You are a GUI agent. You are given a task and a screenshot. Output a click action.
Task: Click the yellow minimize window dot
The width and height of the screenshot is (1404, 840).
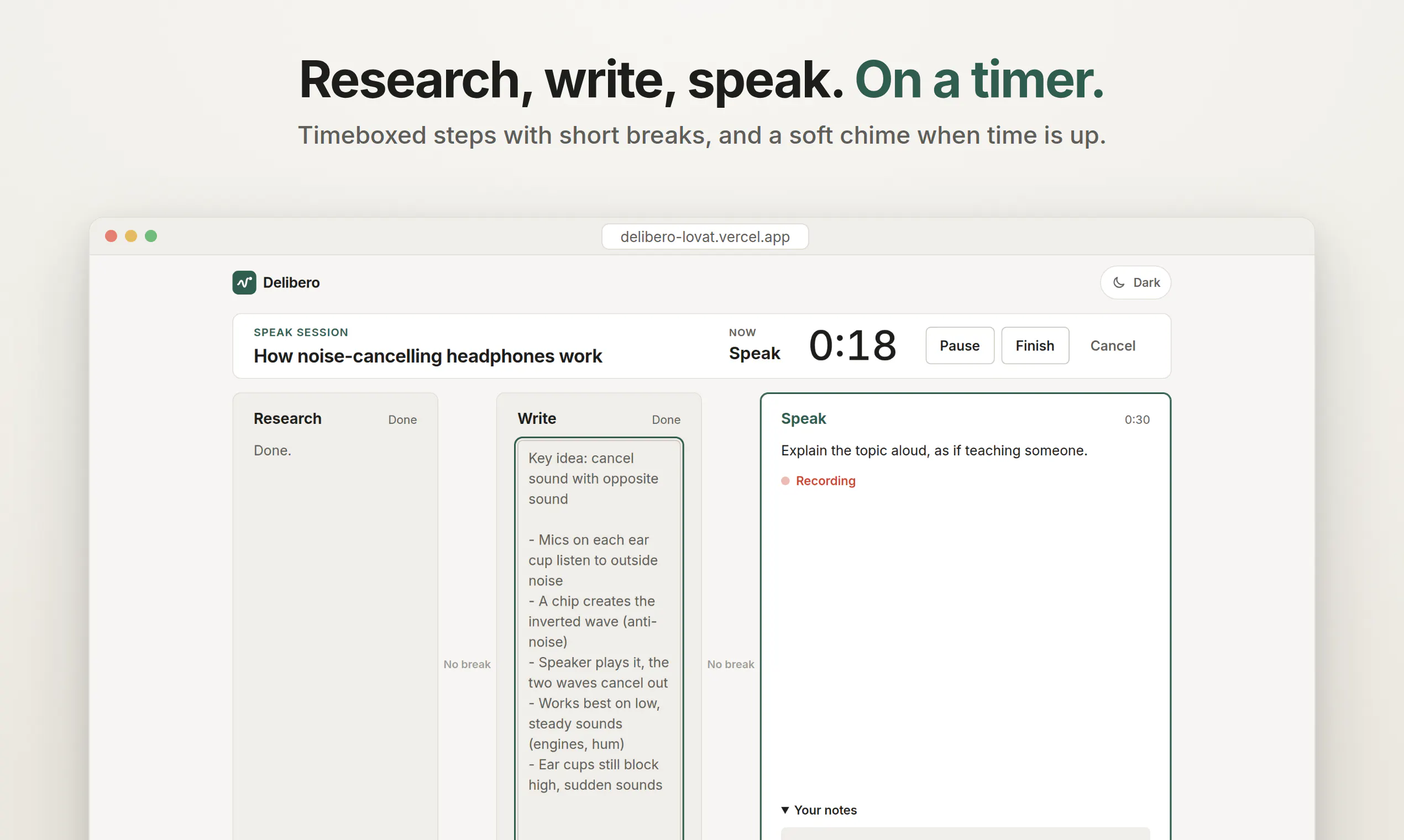131,236
